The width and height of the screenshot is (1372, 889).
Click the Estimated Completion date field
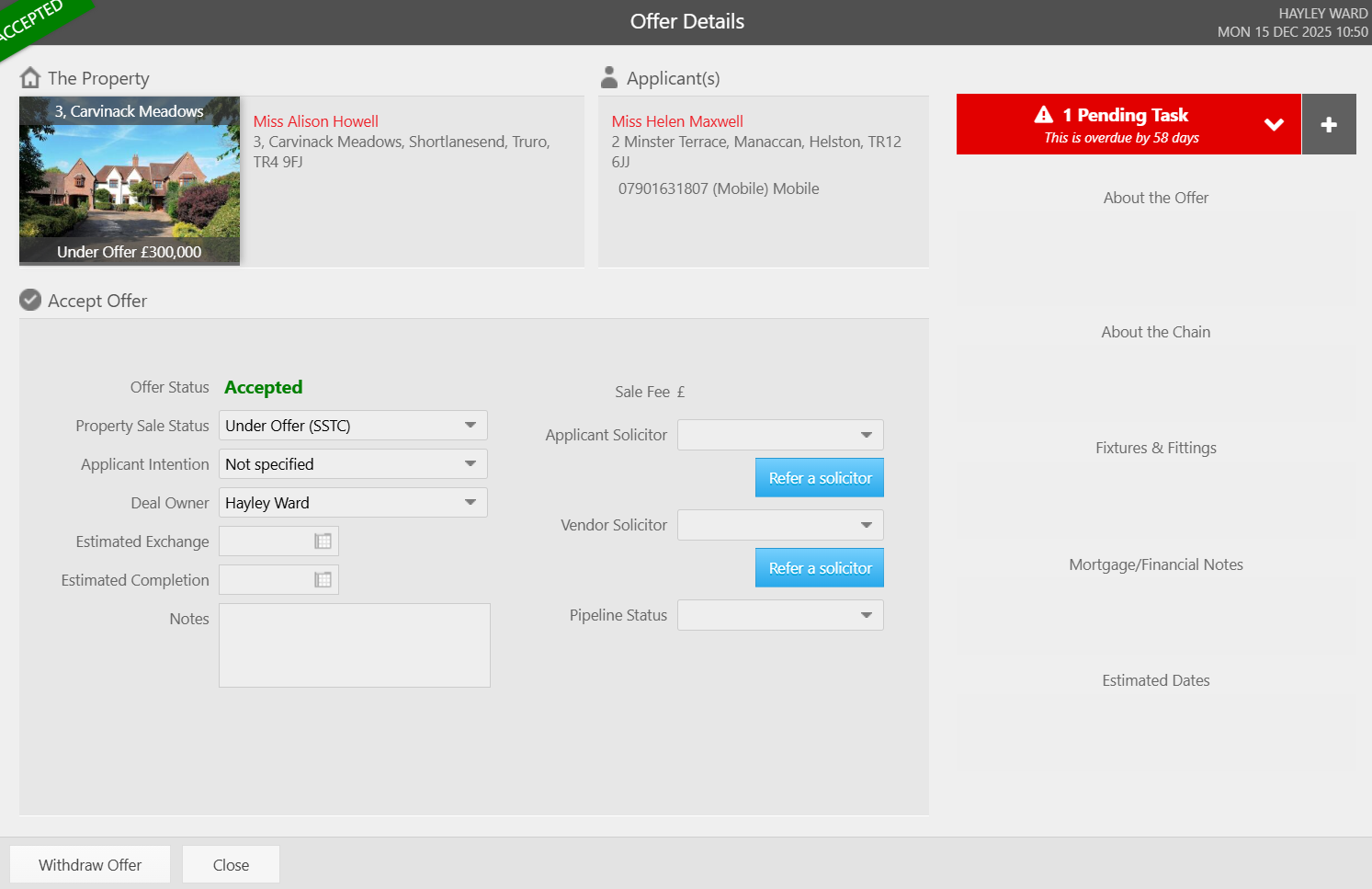(x=278, y=580)
